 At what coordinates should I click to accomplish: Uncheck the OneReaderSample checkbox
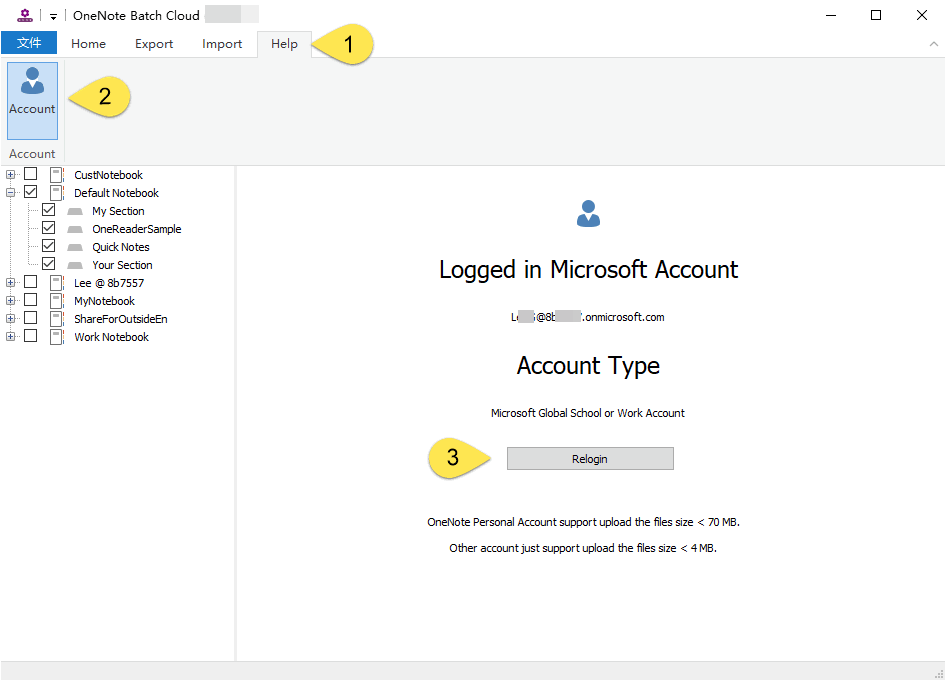coord(47,227)
